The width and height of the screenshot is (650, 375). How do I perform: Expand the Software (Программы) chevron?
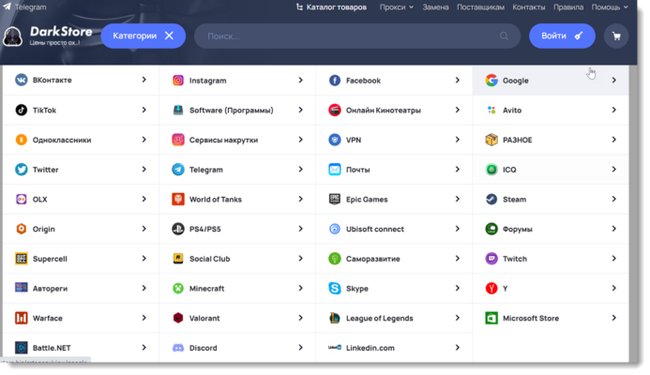pyautogui.click(x=301, y=110)
